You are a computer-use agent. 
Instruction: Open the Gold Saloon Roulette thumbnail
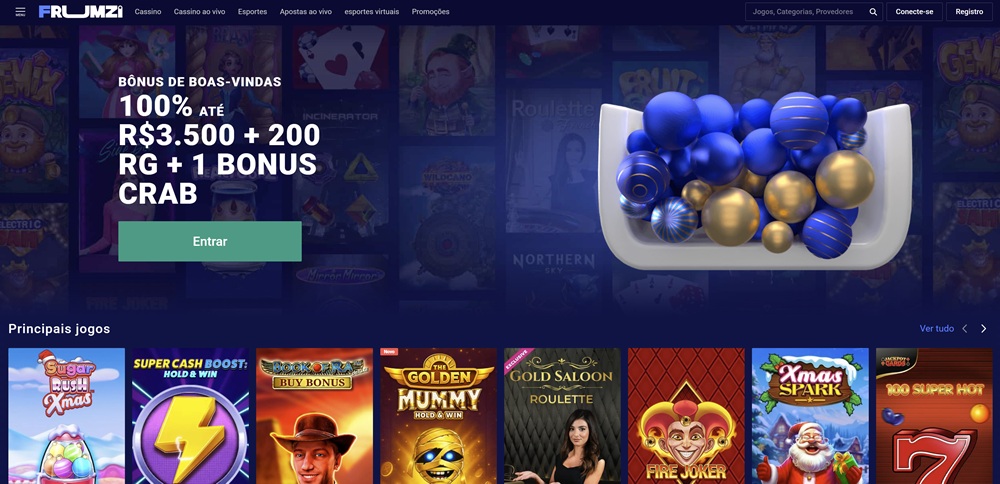click(x=562, y=416)
